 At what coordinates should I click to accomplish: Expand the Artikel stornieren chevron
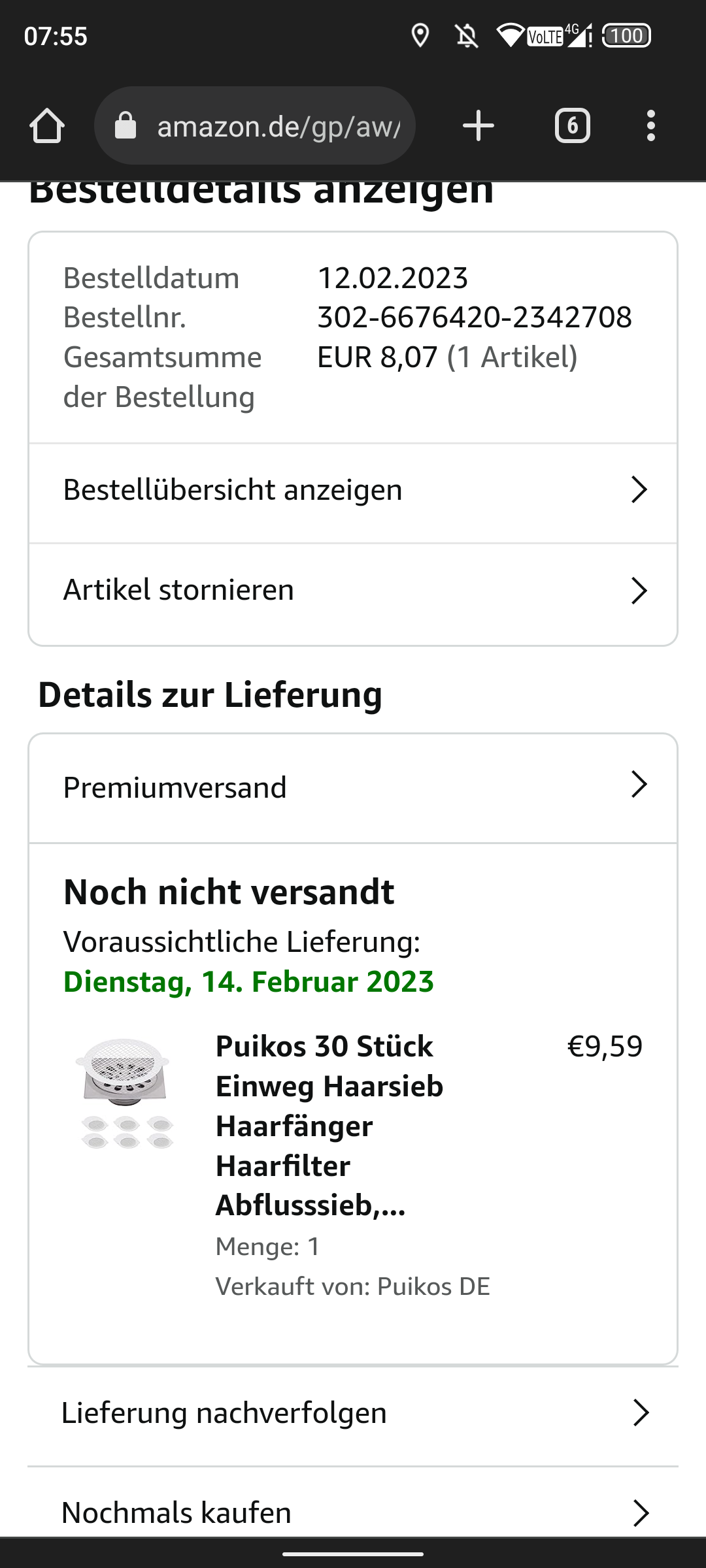click(x=639, y=590)
